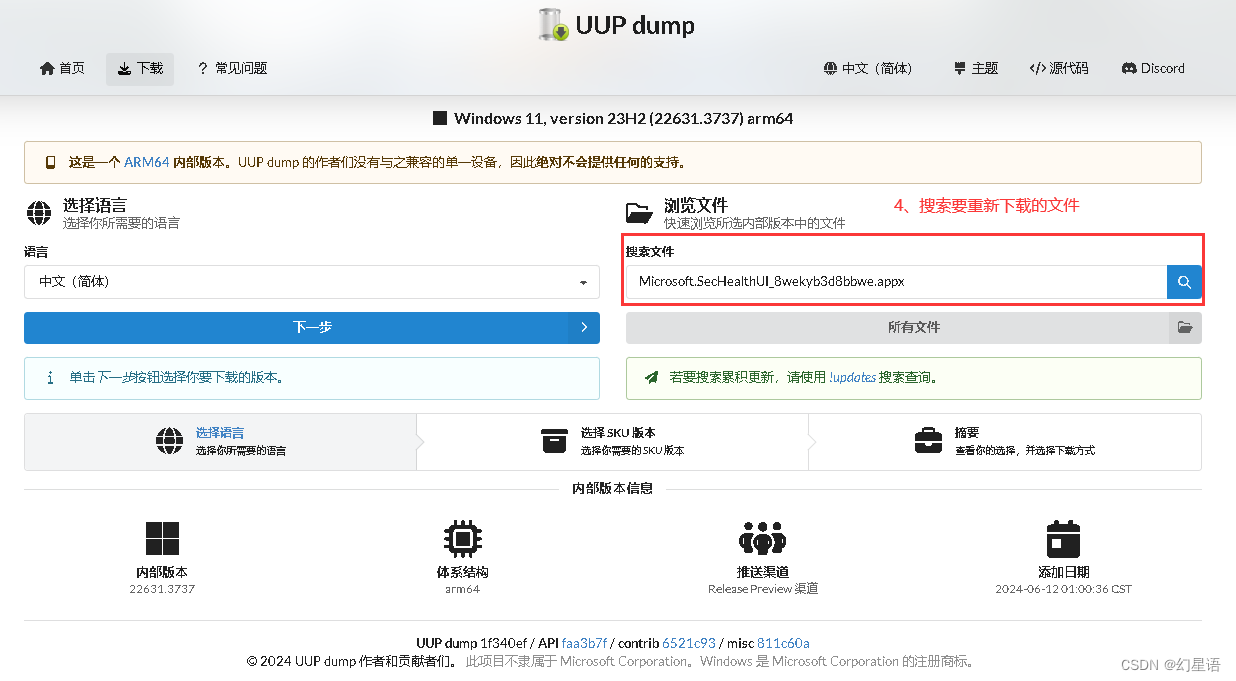Click the UUP dump logo icon
This screenshot has height=681, width=1236.
click(553, 25)
